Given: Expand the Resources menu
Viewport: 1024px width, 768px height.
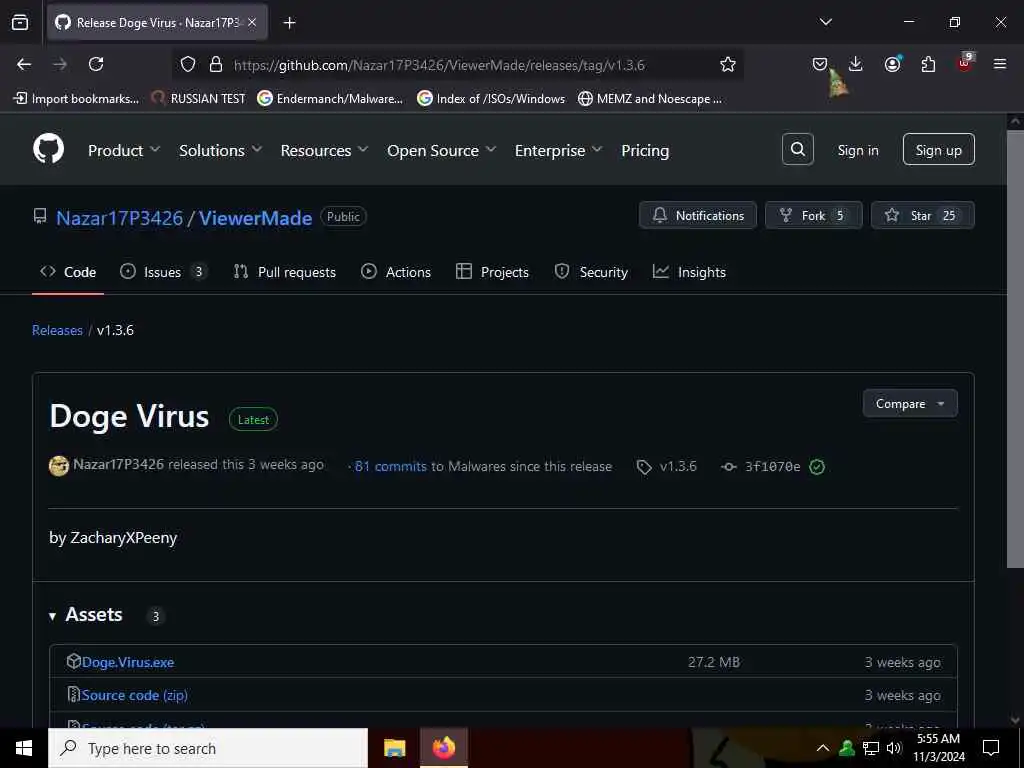Looking at the screenshot, I should pos(325,150).
